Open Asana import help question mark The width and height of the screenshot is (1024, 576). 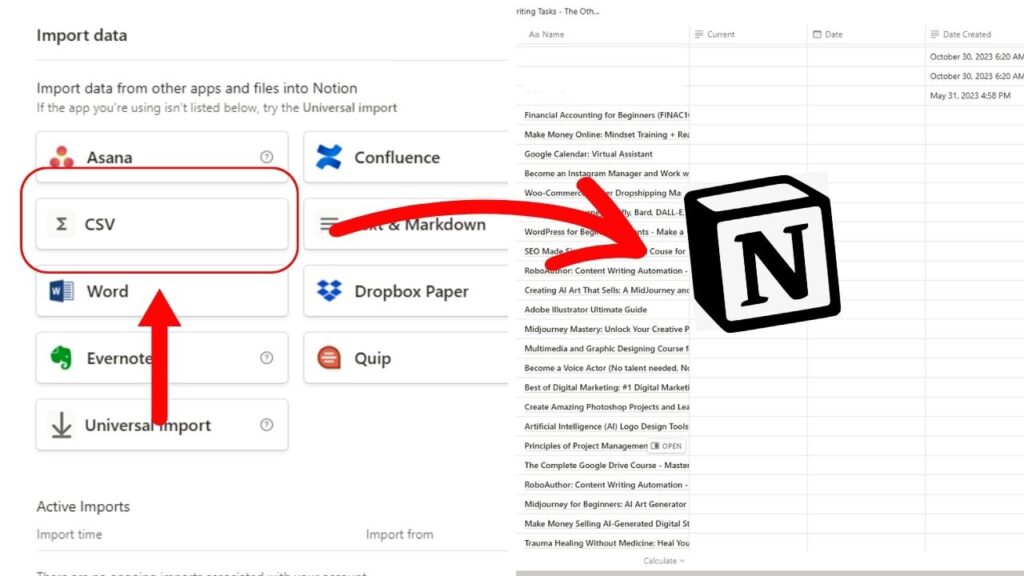coord(266,157)
